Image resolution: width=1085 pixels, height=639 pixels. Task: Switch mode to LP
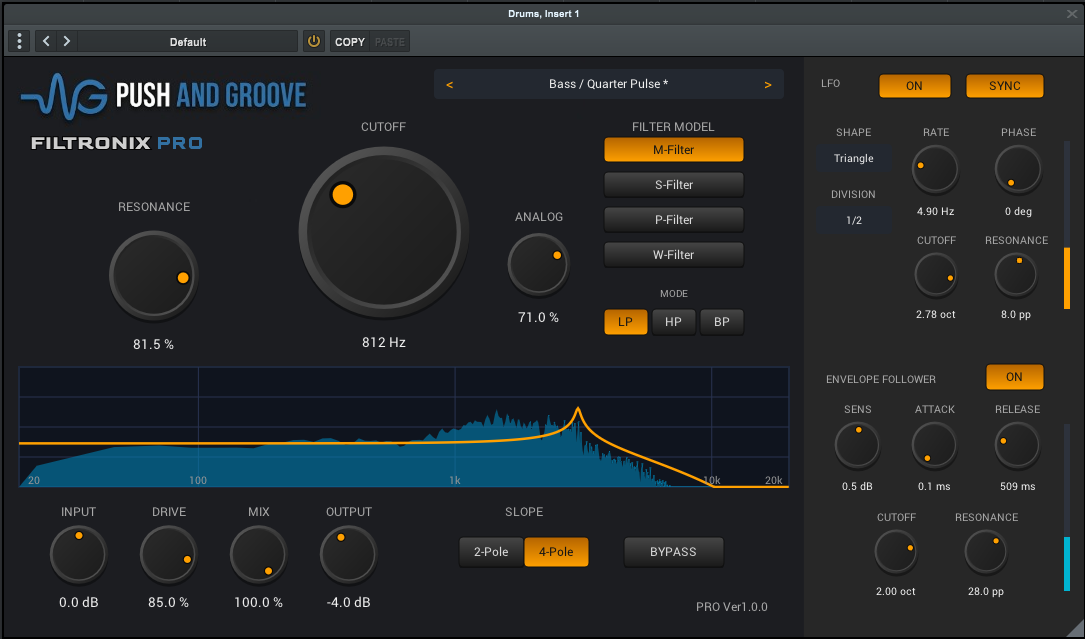point(626,322)
